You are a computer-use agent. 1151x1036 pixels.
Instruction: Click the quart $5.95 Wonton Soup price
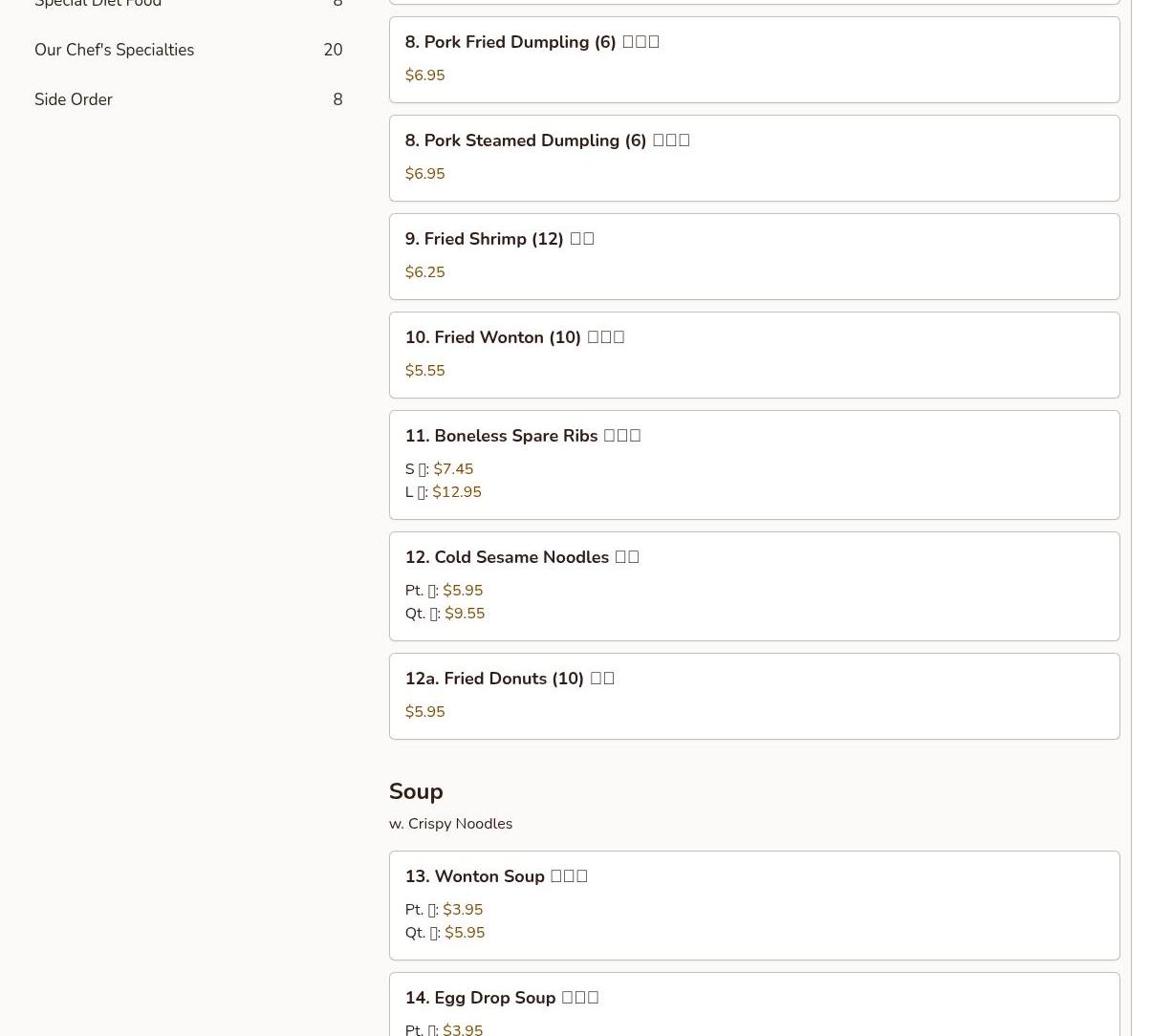pyautogui.click(x=465, y=933)
